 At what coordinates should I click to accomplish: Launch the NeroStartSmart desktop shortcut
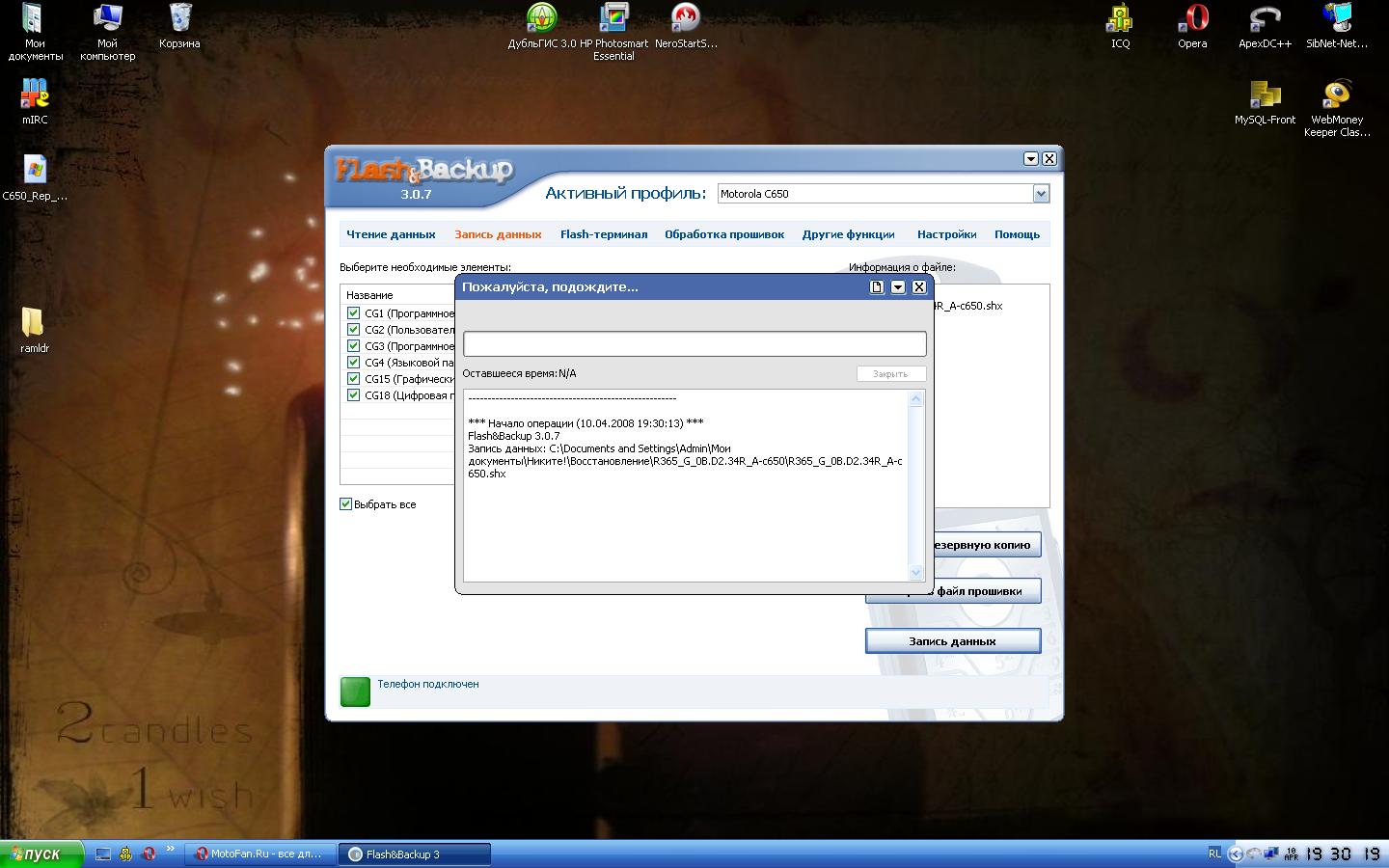tap(686, 26)
